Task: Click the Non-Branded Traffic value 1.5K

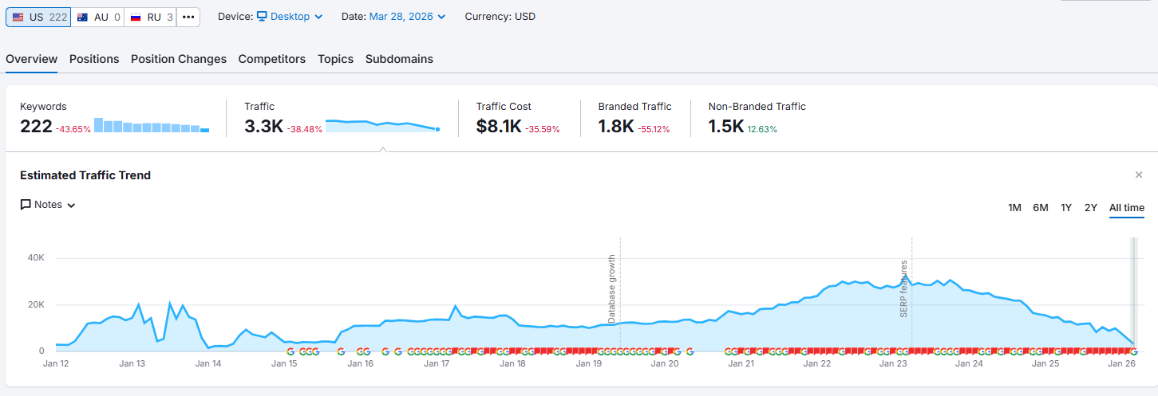Action: [x=726, y=126]
